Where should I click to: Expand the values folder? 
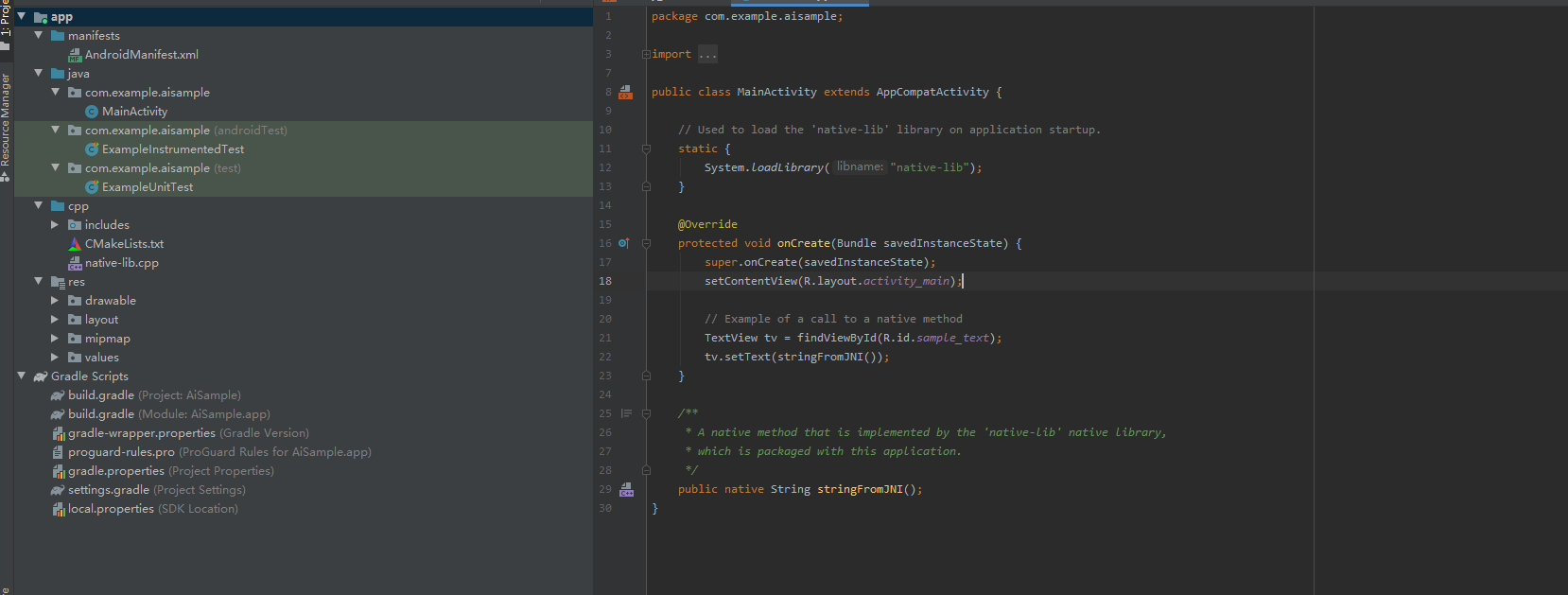coord(55,357)
